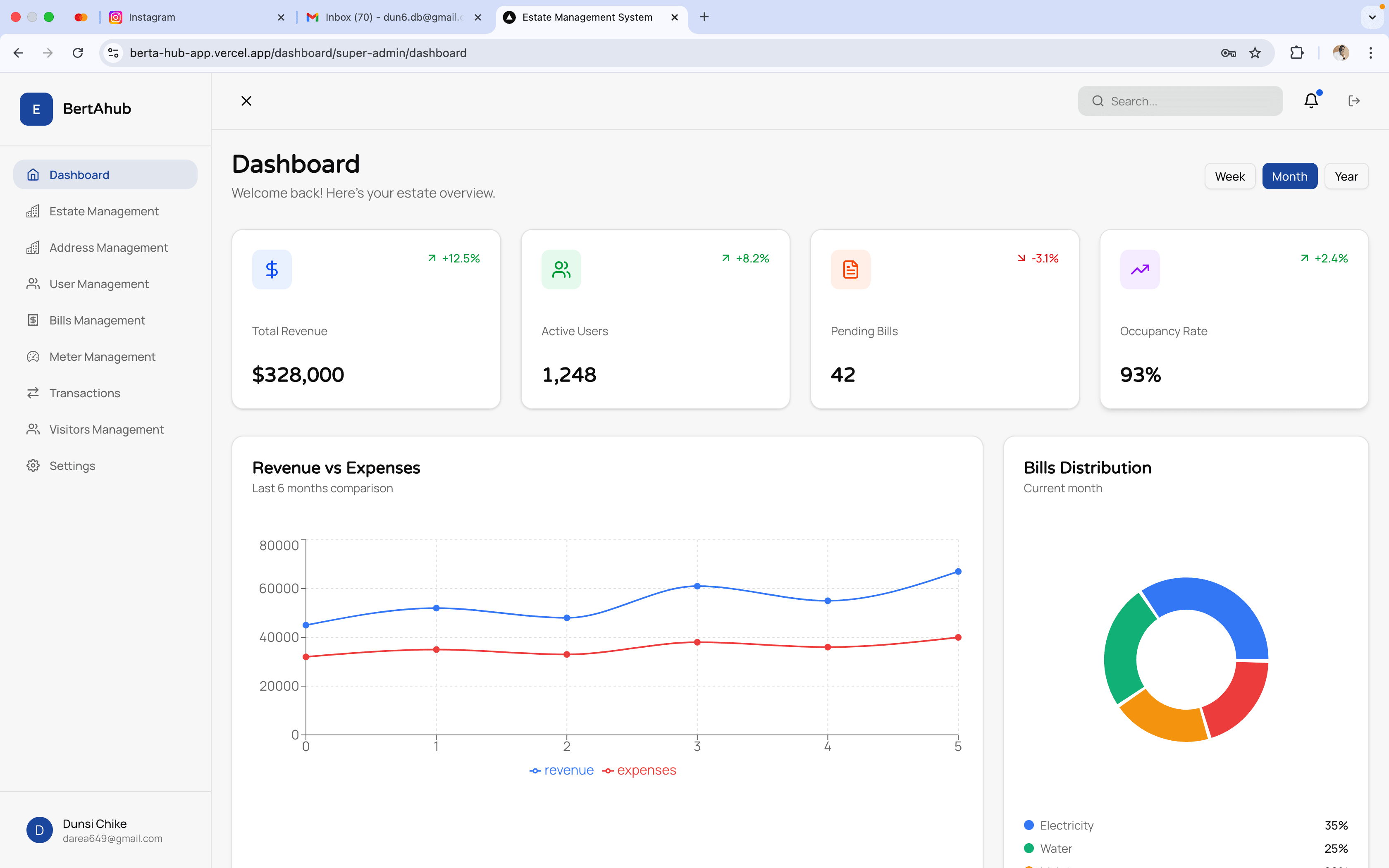This screenshot has height=868, width=1389.
Task: Enable the Year time range
Action: 1346,176
